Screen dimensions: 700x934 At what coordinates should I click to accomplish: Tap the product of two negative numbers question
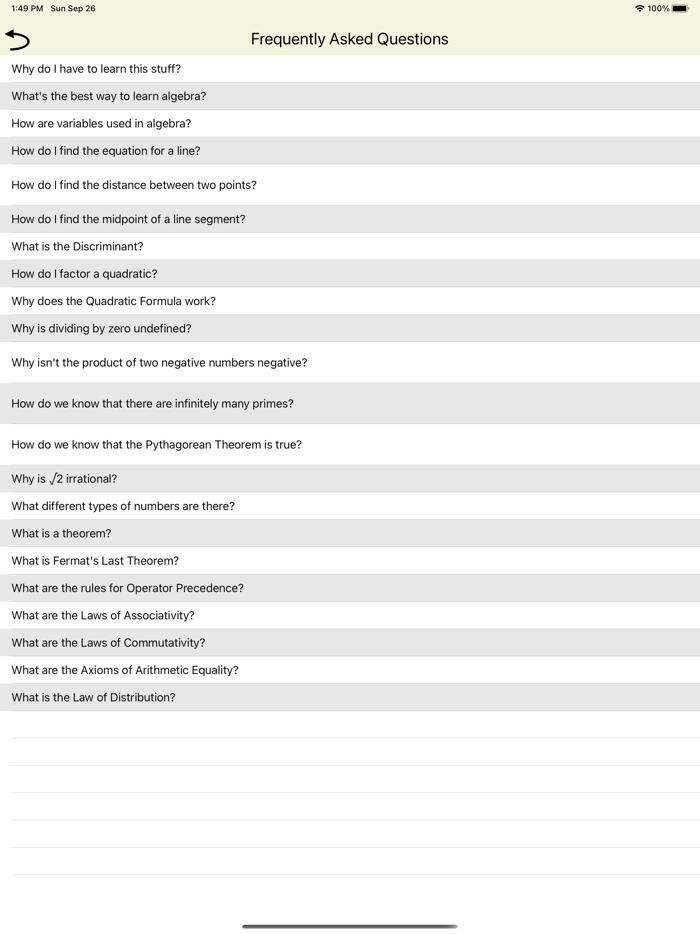point(159,363)
